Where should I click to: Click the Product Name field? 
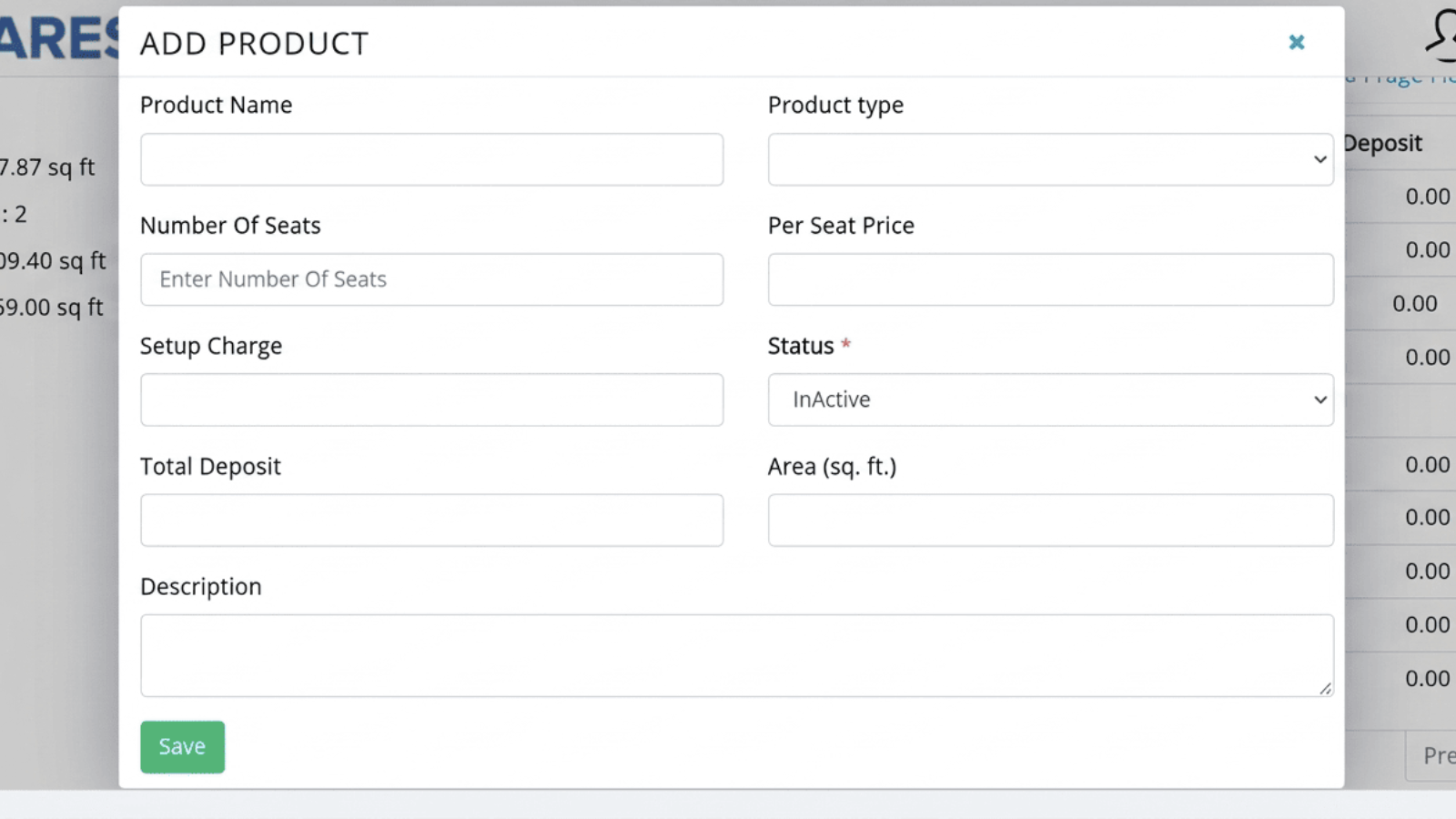[x=431, y=159]
